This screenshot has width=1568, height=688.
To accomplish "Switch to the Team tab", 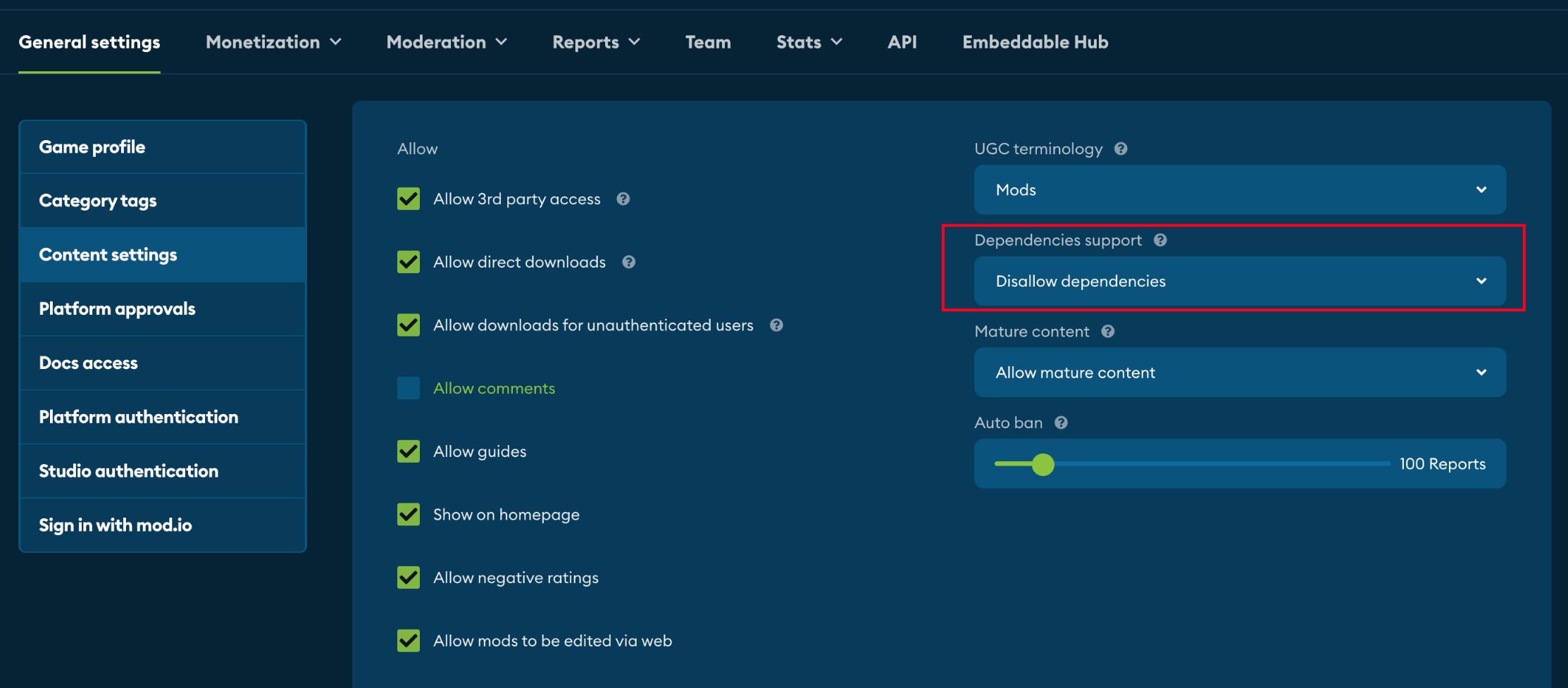I will pyautogui.click(x=708, y=42).
